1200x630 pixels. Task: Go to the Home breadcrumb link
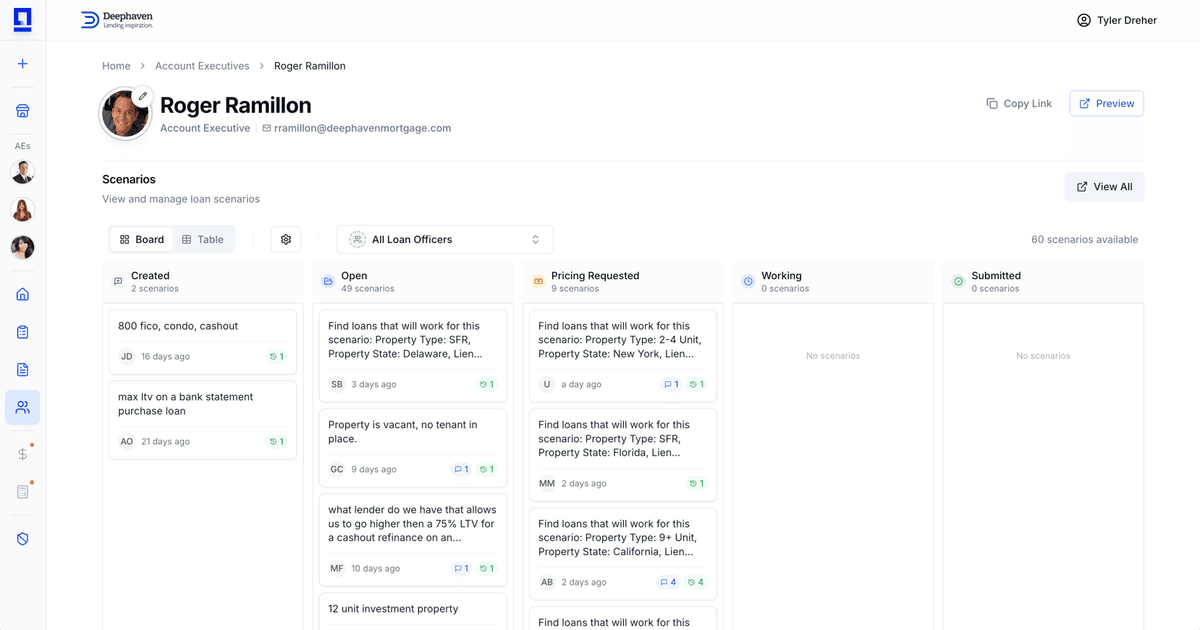(116, 66)
